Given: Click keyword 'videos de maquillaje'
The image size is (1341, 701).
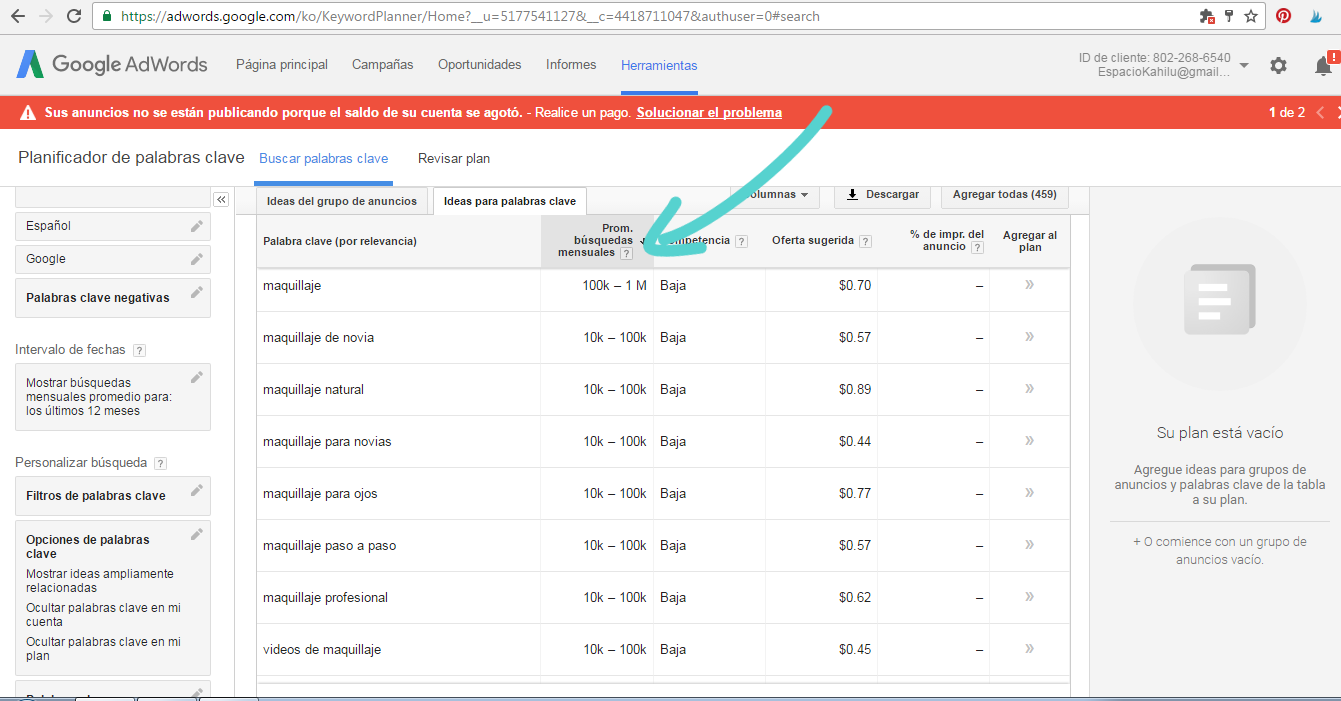Looking at the screenshot, I should click(322, 650).
